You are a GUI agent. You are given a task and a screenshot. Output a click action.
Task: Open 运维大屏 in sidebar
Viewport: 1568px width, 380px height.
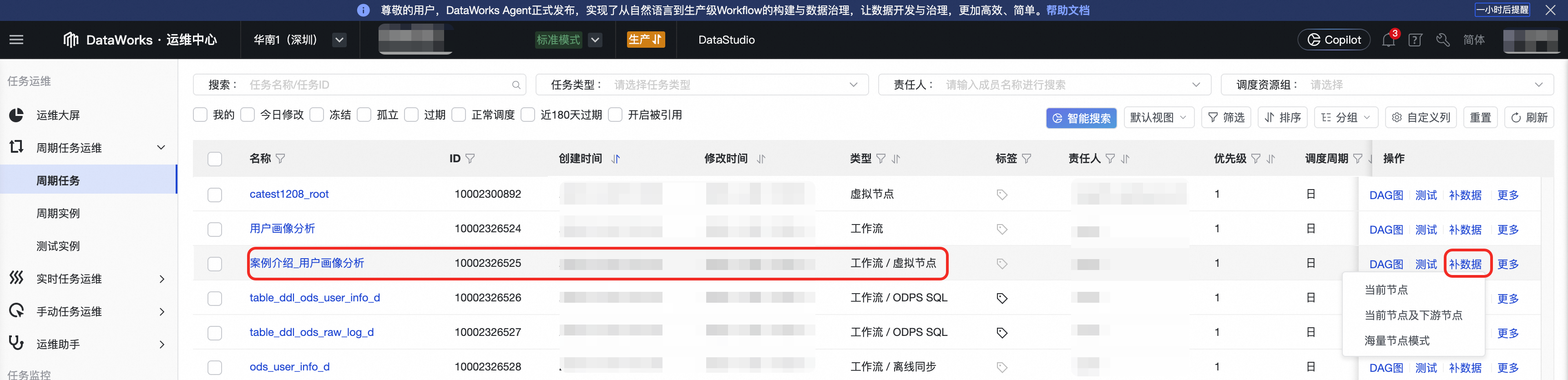pyautogui.click(x=58, y=115)
